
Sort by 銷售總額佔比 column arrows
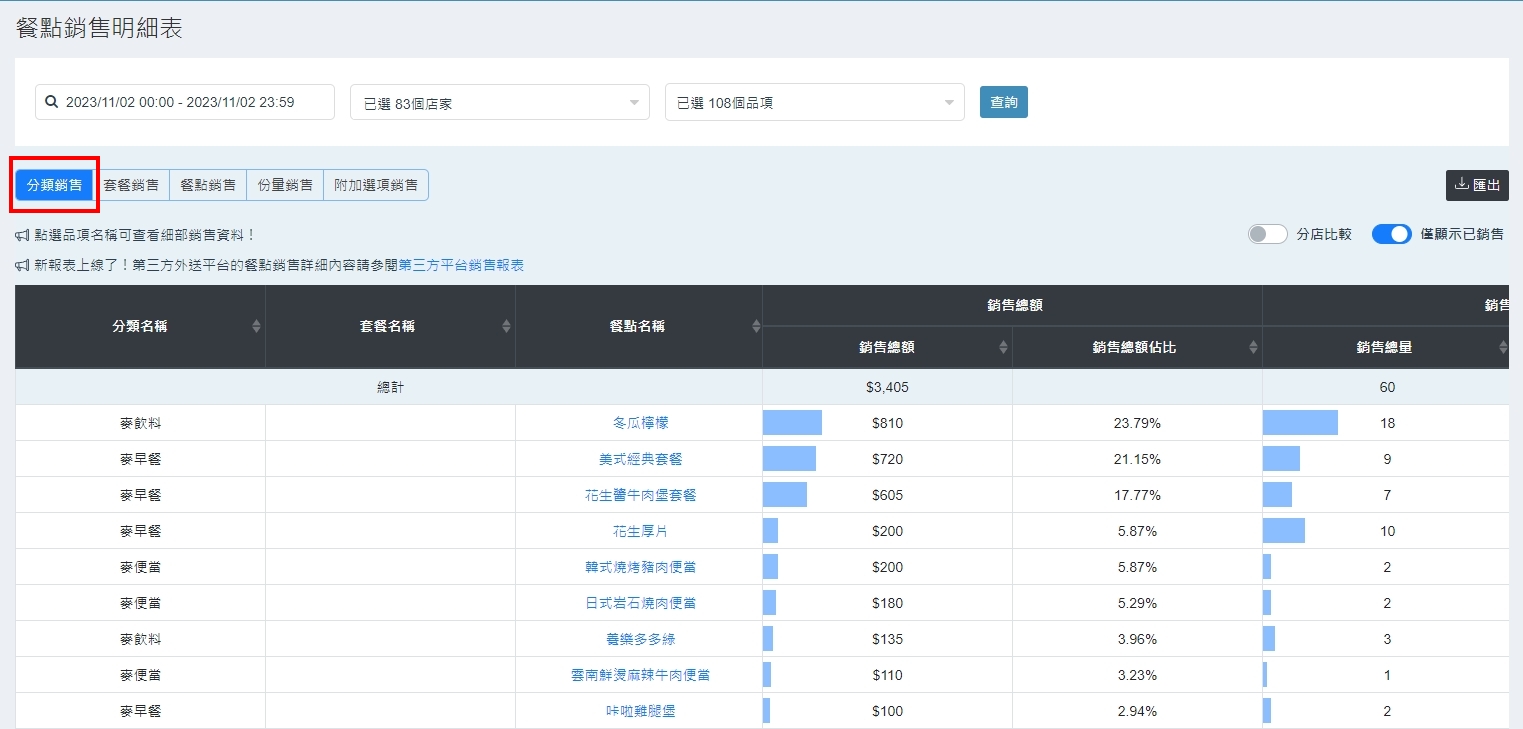(x=1253, y=347)
